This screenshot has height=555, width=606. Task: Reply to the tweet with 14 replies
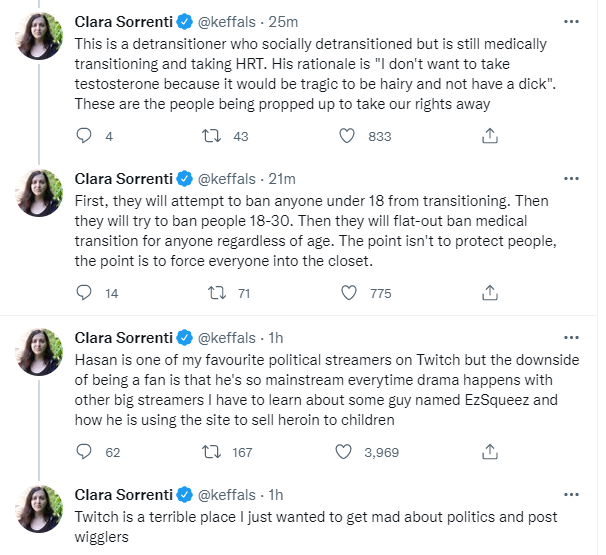pyautogui.click(x=85, y=293)
